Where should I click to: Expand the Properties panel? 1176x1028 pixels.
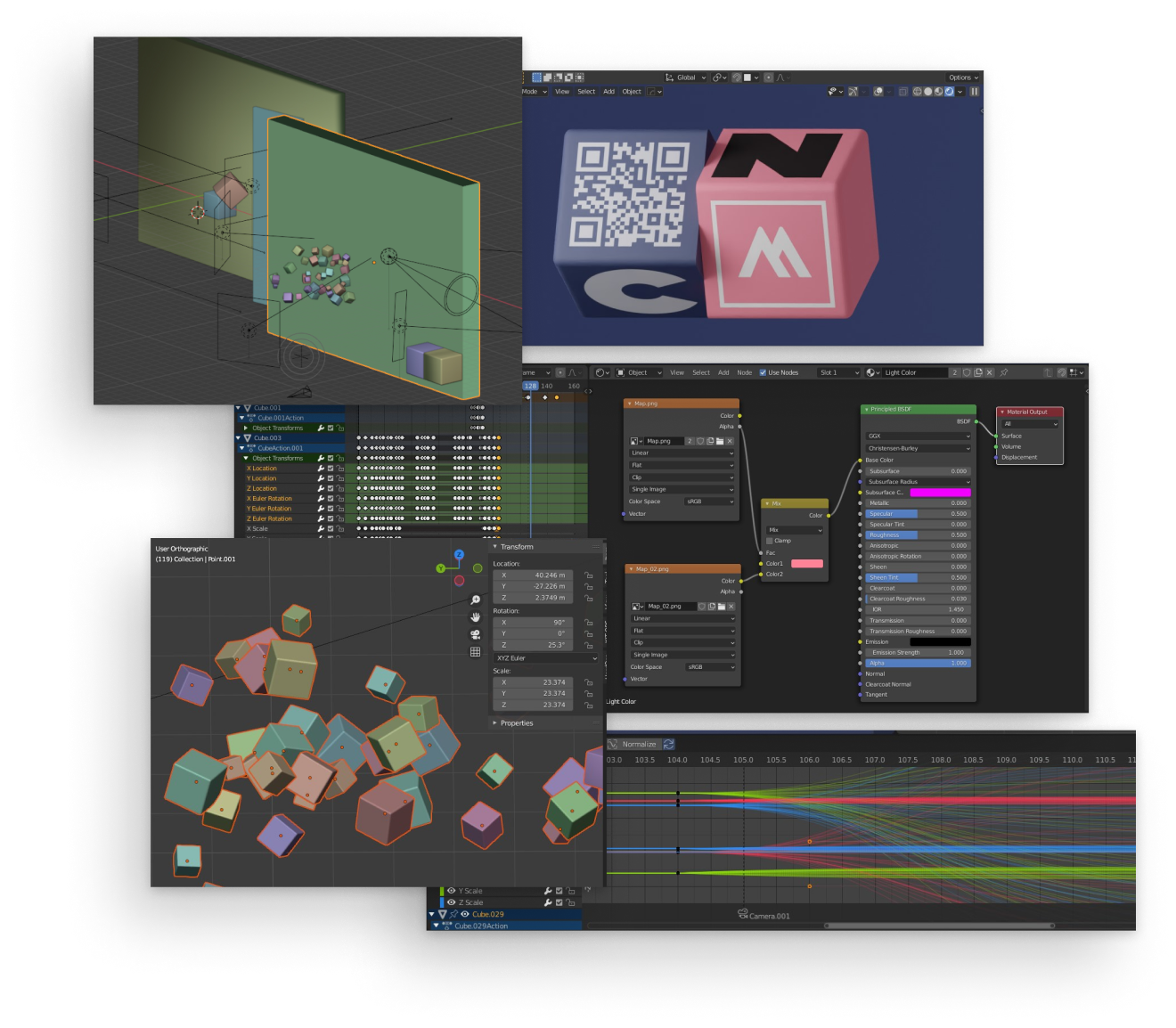coord(495,723)
